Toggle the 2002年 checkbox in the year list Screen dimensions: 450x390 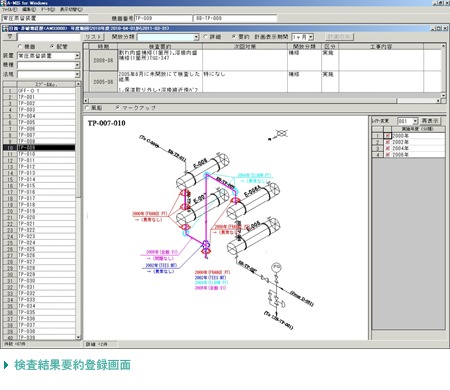click(x=387, y=142)
